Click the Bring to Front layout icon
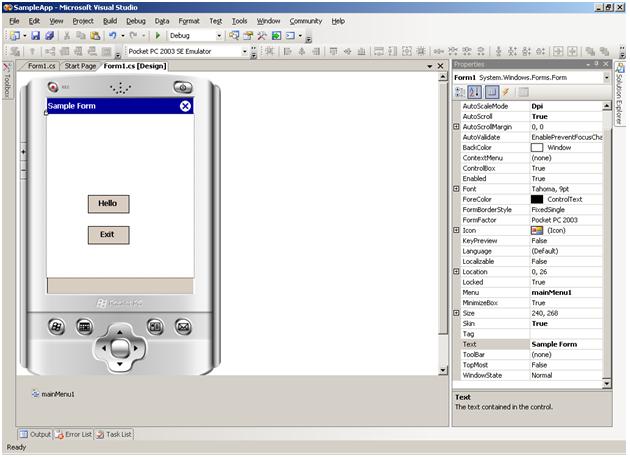630x457 pixels. click(x=590, y=51)
